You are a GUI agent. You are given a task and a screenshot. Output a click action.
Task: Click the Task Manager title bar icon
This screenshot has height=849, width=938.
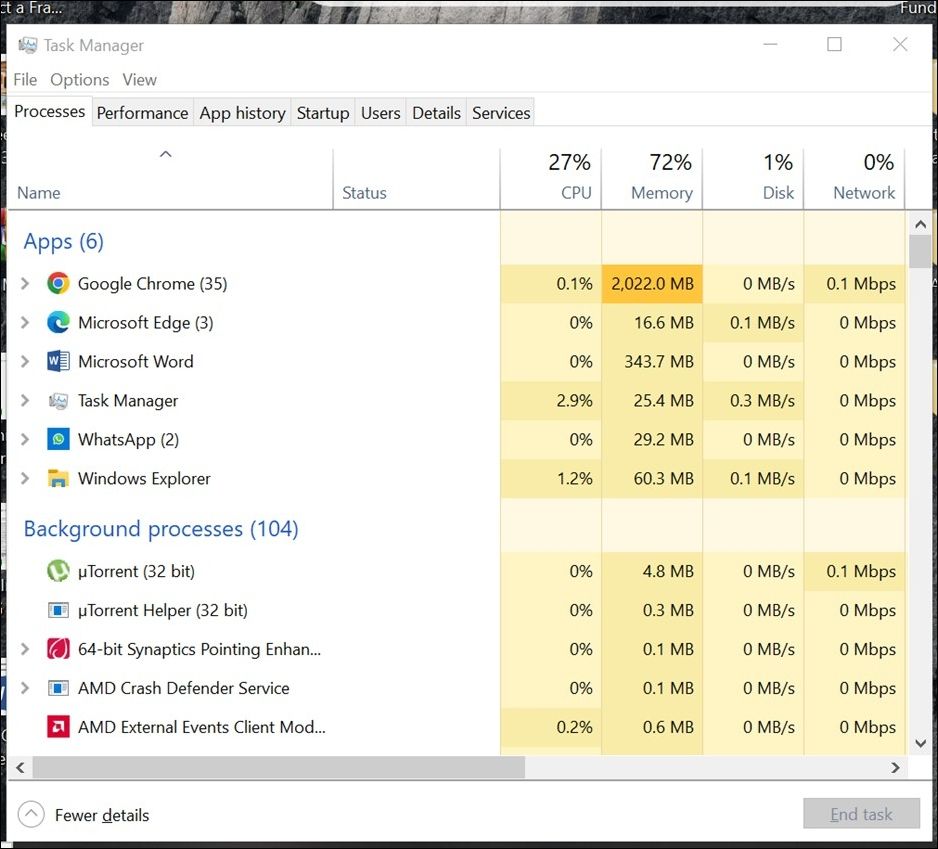click(x=28, y=45)
